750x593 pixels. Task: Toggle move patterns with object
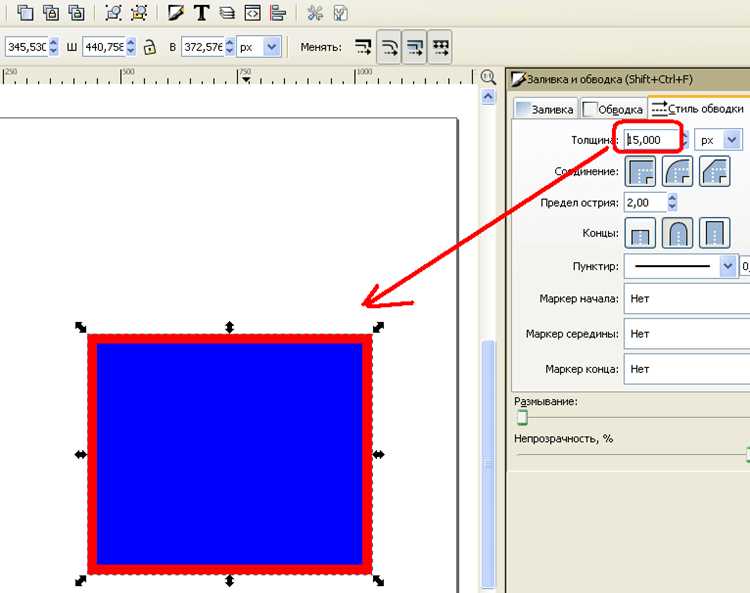point(440,47)
